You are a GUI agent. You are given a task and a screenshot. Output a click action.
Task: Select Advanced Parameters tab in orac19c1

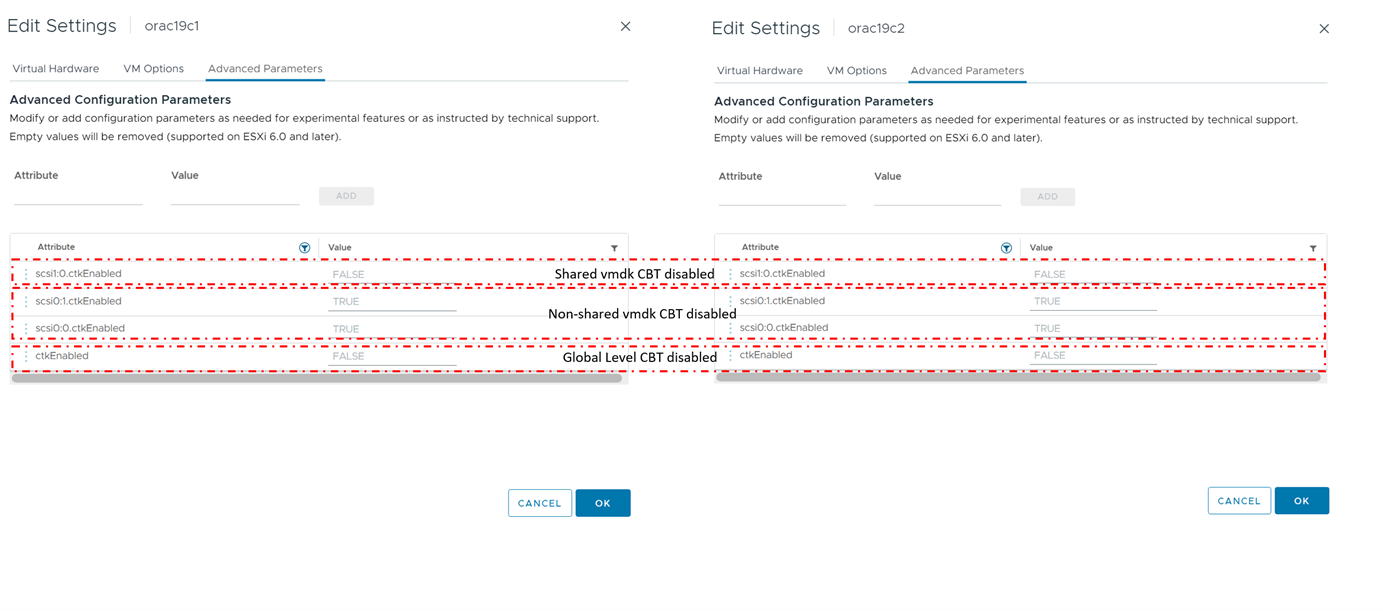[x=265, y=69]
